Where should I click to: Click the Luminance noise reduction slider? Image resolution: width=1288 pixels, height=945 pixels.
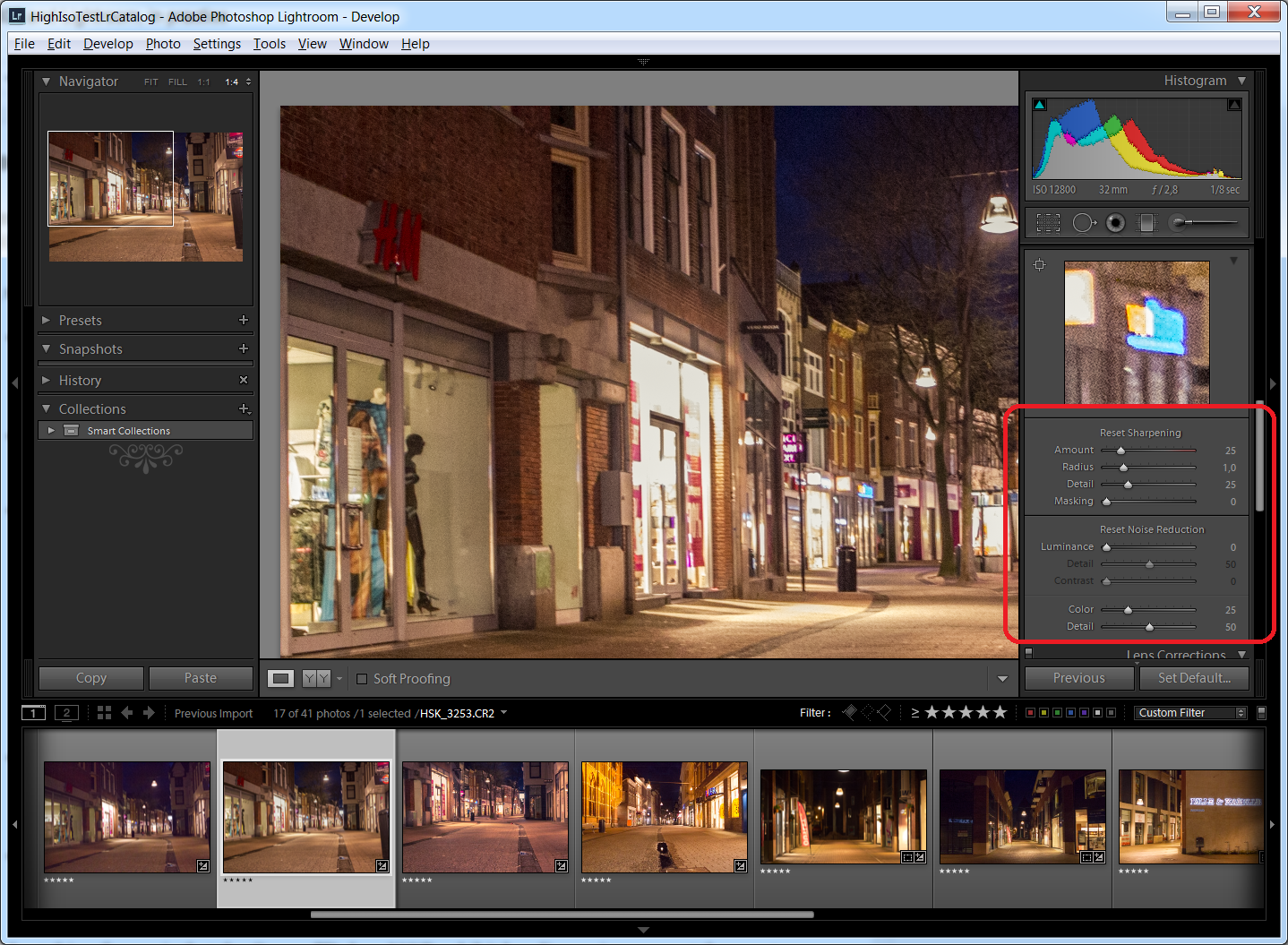coord(1148,547)
